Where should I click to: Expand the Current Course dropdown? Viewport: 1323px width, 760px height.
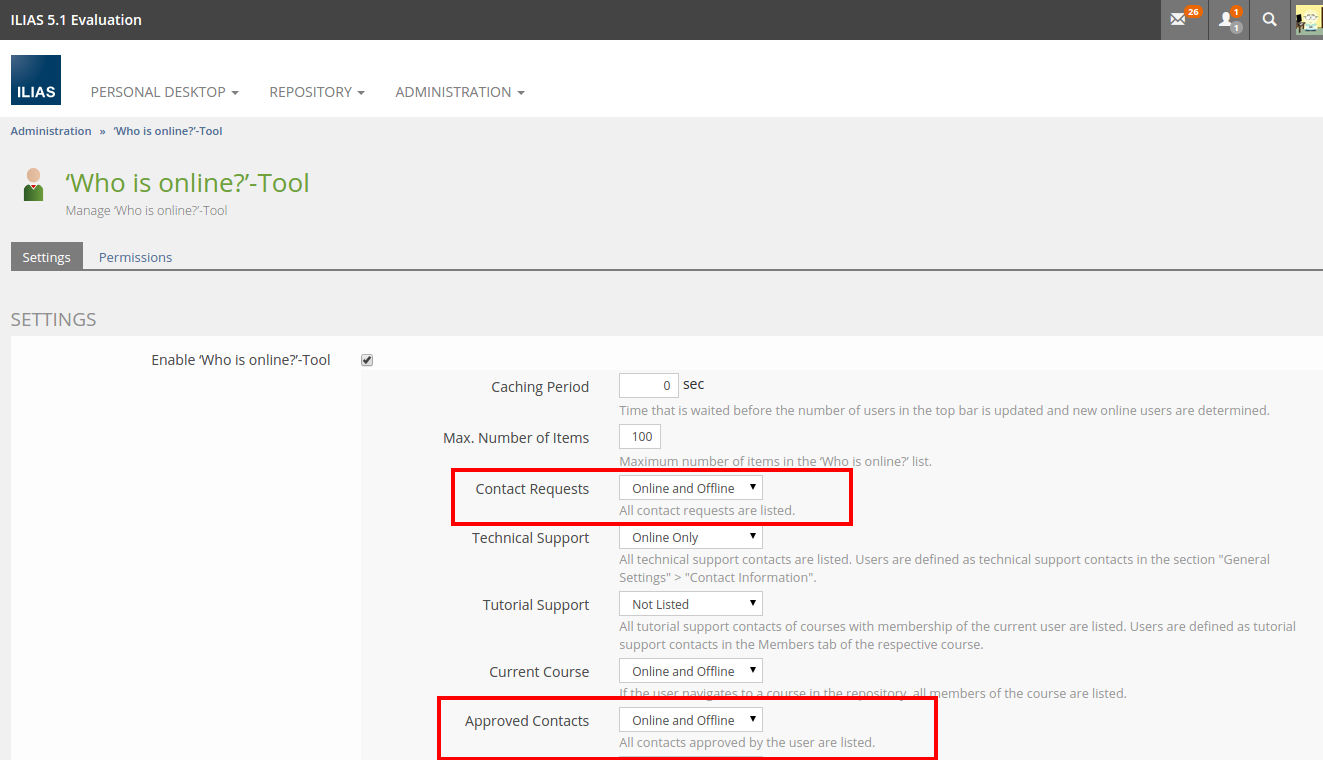coord(690,671)
